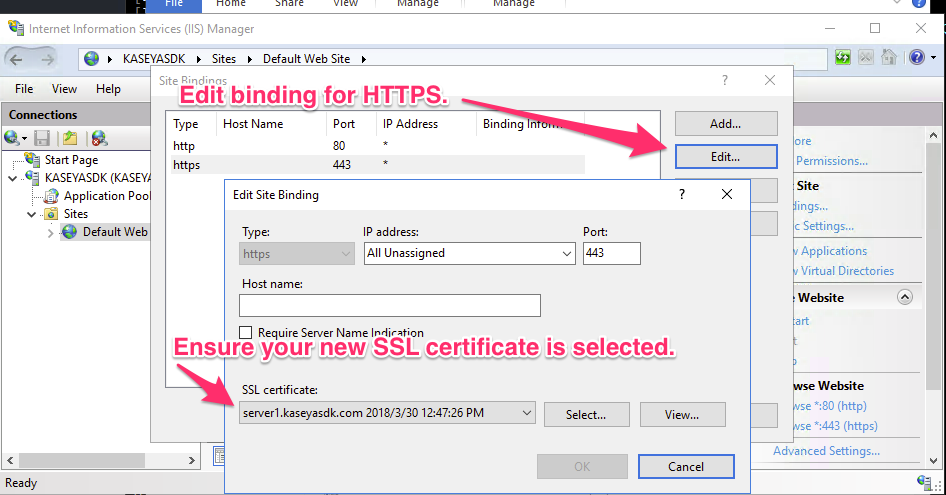Click the Site Bindings help question mark

[x=725, y=80]
